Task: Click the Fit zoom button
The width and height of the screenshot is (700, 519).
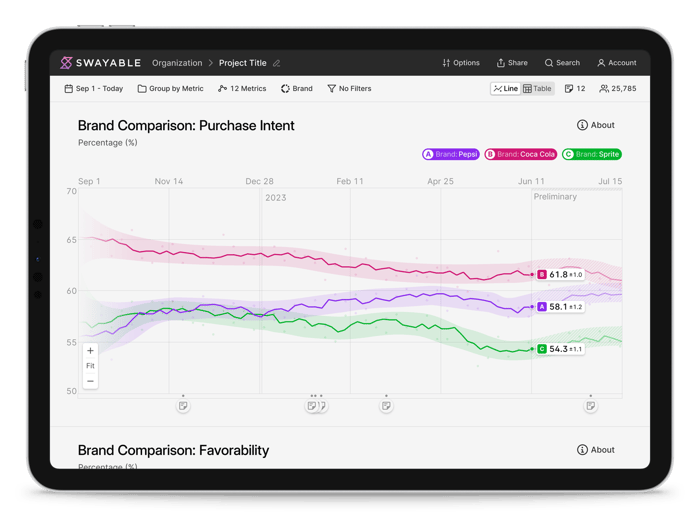Action: tap(91, 366)
